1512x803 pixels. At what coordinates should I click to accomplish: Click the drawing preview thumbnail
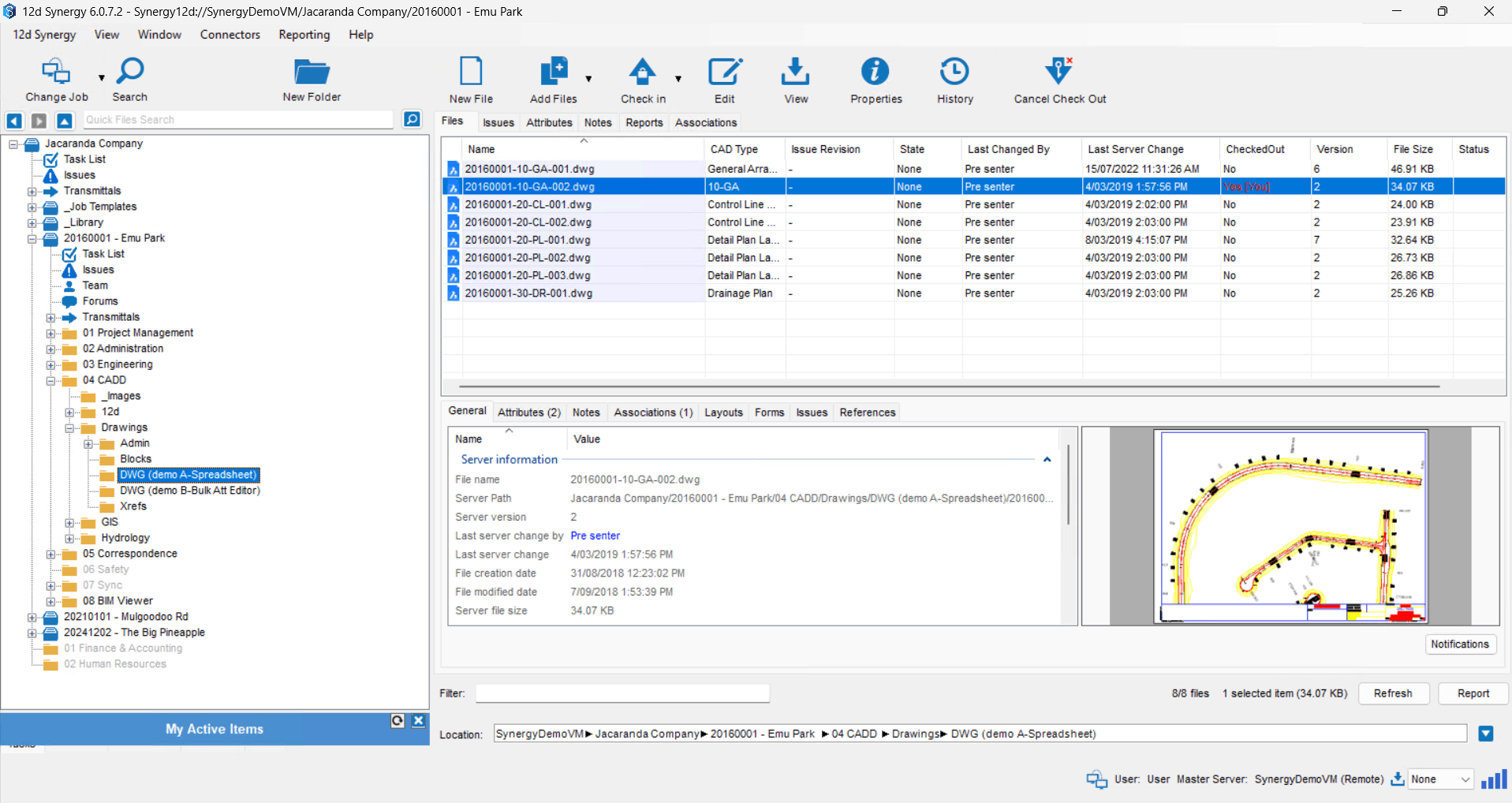click(x=1290, y=526)
